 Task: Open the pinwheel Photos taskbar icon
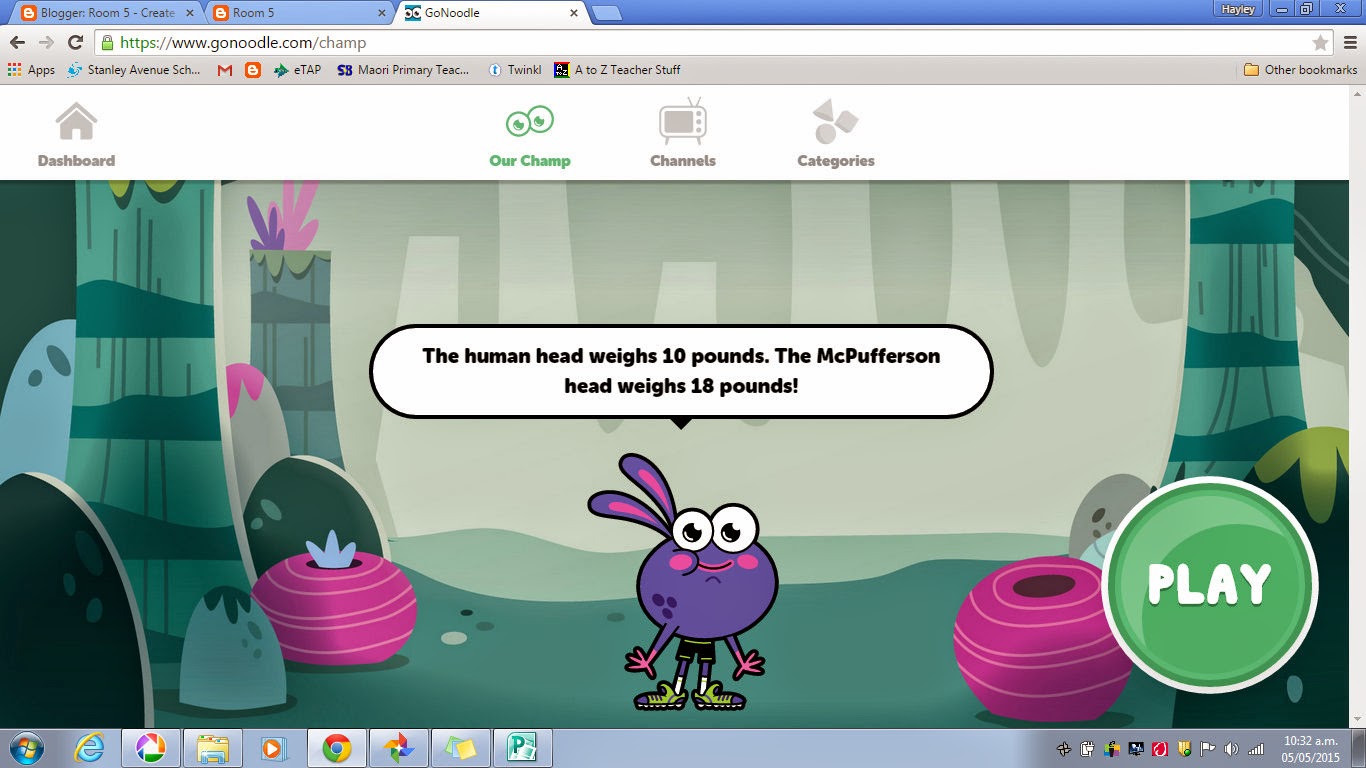[x=399, y=748]
